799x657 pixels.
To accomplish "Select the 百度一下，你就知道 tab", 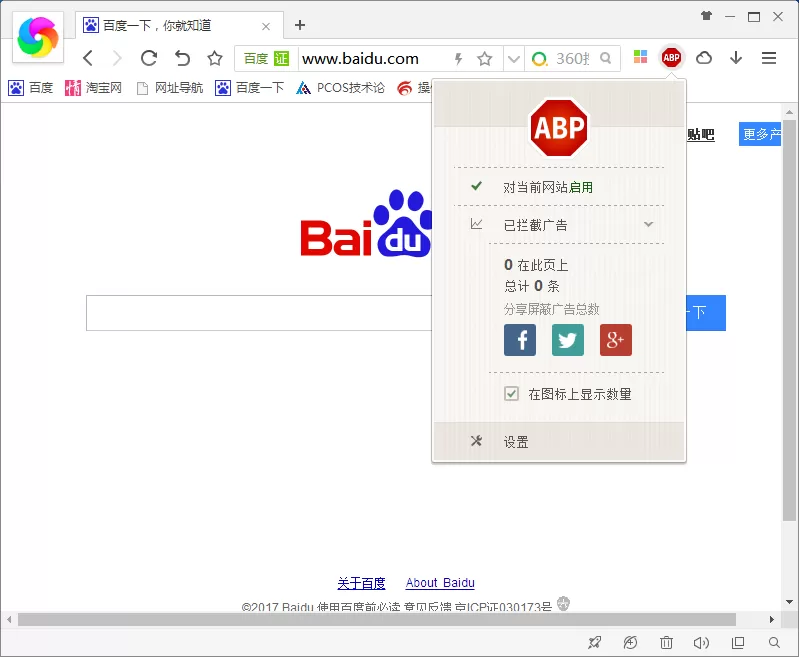I will (x=179, y=25).
